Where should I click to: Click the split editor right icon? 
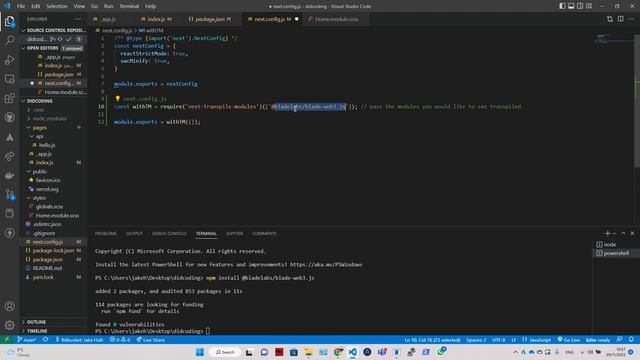tap(620, 19)
